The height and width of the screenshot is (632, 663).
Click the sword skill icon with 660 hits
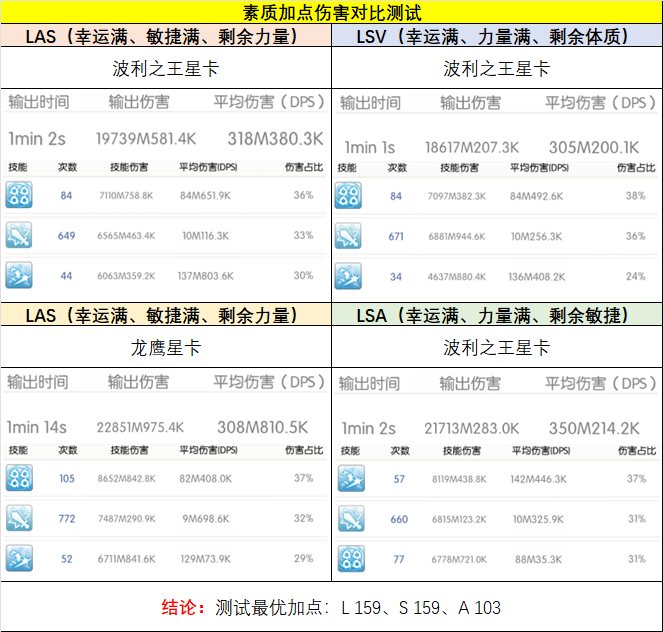coord(351,519)
